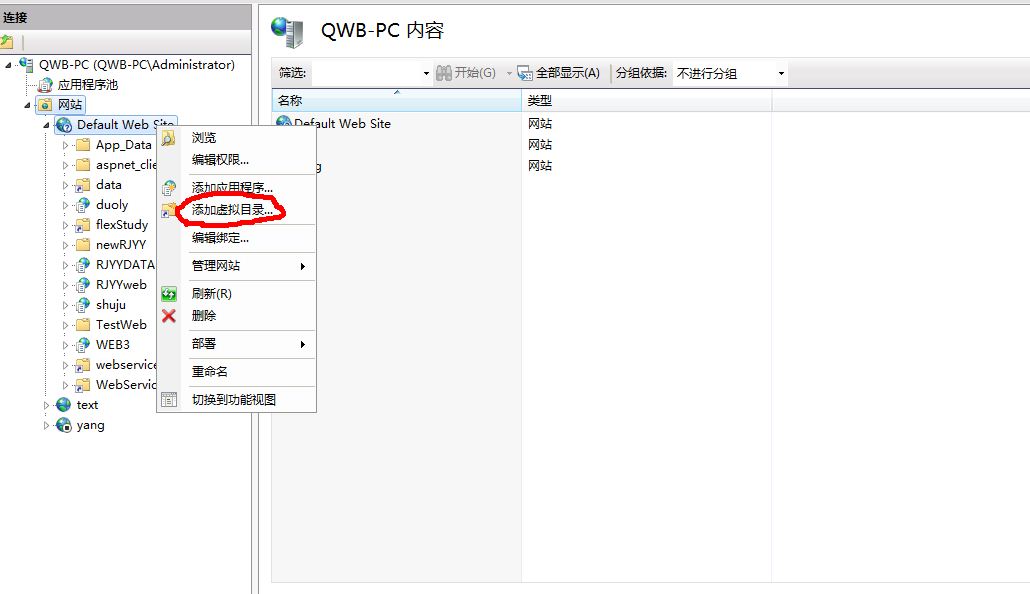Click the 切换到功能视图 icon in the context menu
Image resolution: width=1030 pixels, height=594 pixels.
pos(169,400)
